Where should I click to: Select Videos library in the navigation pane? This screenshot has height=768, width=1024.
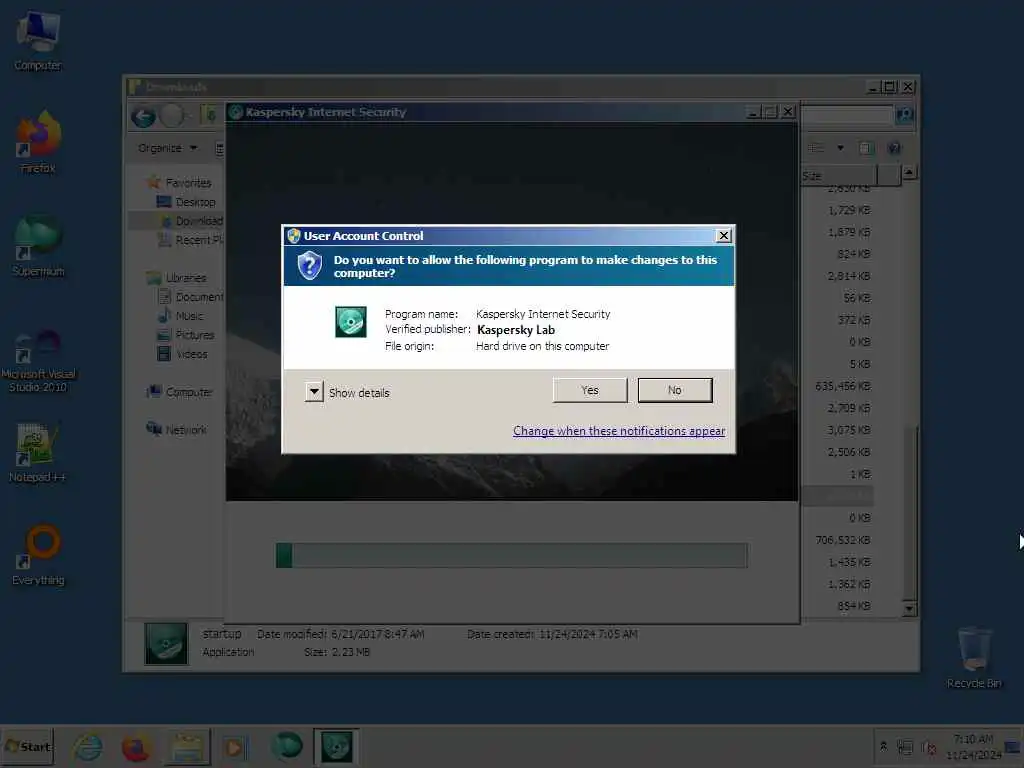click(x=183, y=353)
